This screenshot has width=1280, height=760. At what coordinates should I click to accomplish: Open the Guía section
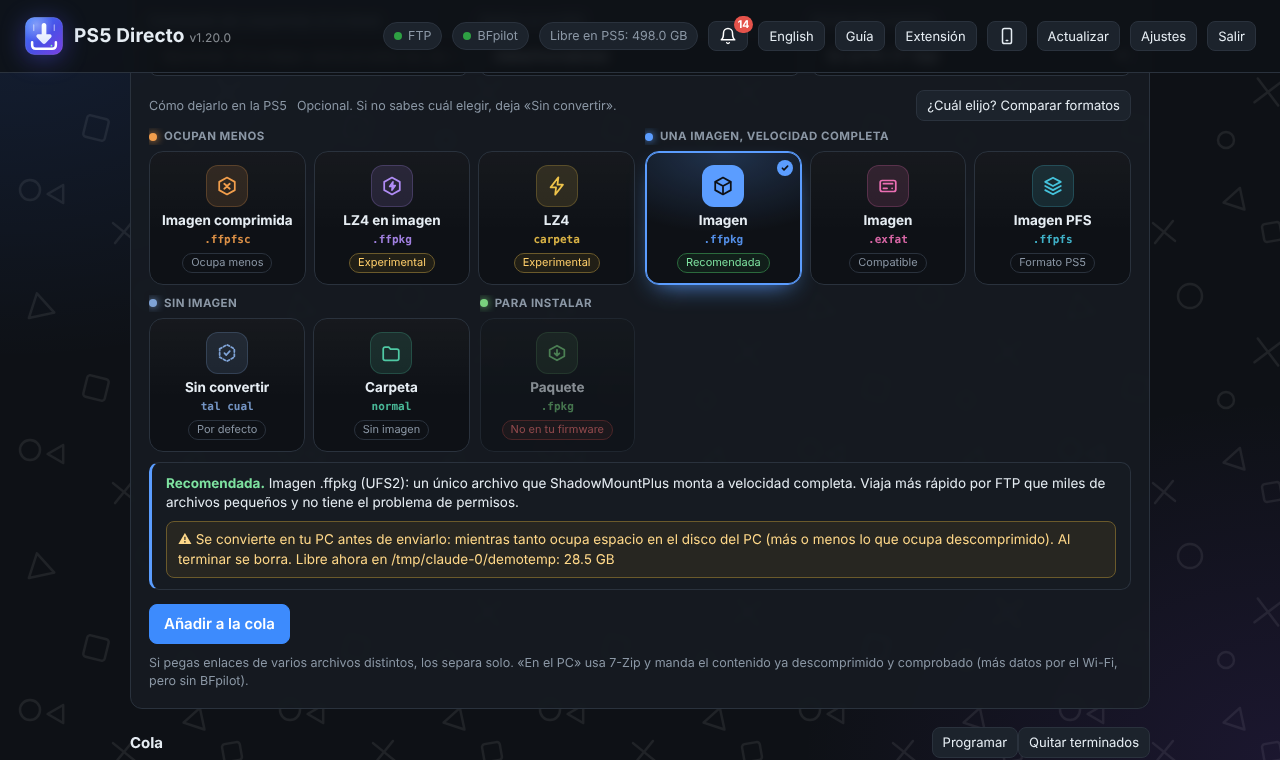tap(859, 36)
